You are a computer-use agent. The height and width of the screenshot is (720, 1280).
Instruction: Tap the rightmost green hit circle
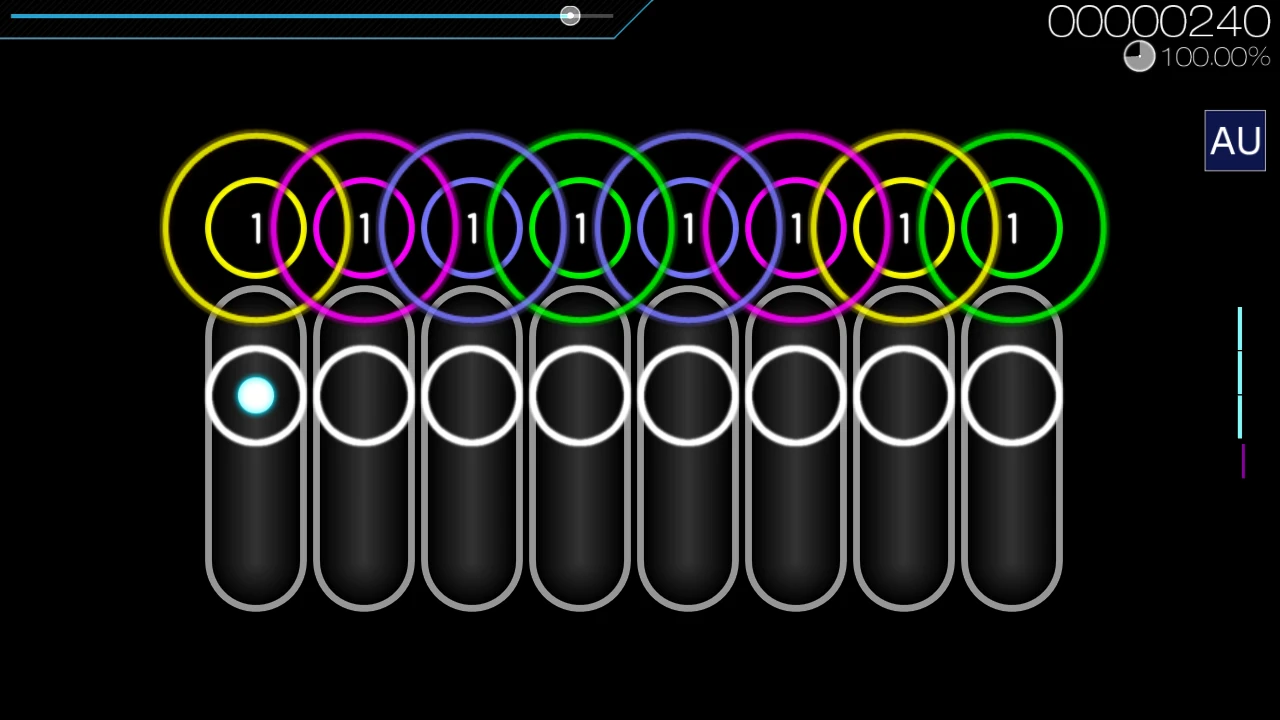click(x=1012, y=229)
